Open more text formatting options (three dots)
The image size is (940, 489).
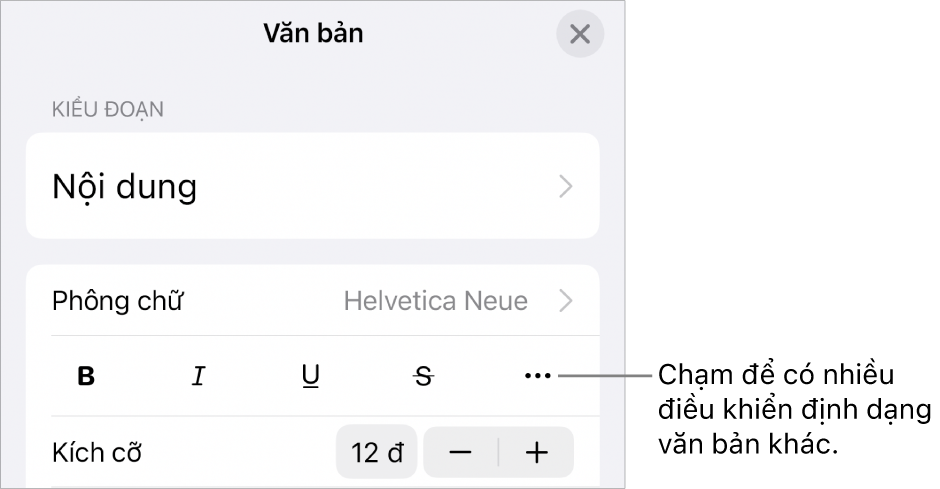pyautogui.click(x=537, y=377)
